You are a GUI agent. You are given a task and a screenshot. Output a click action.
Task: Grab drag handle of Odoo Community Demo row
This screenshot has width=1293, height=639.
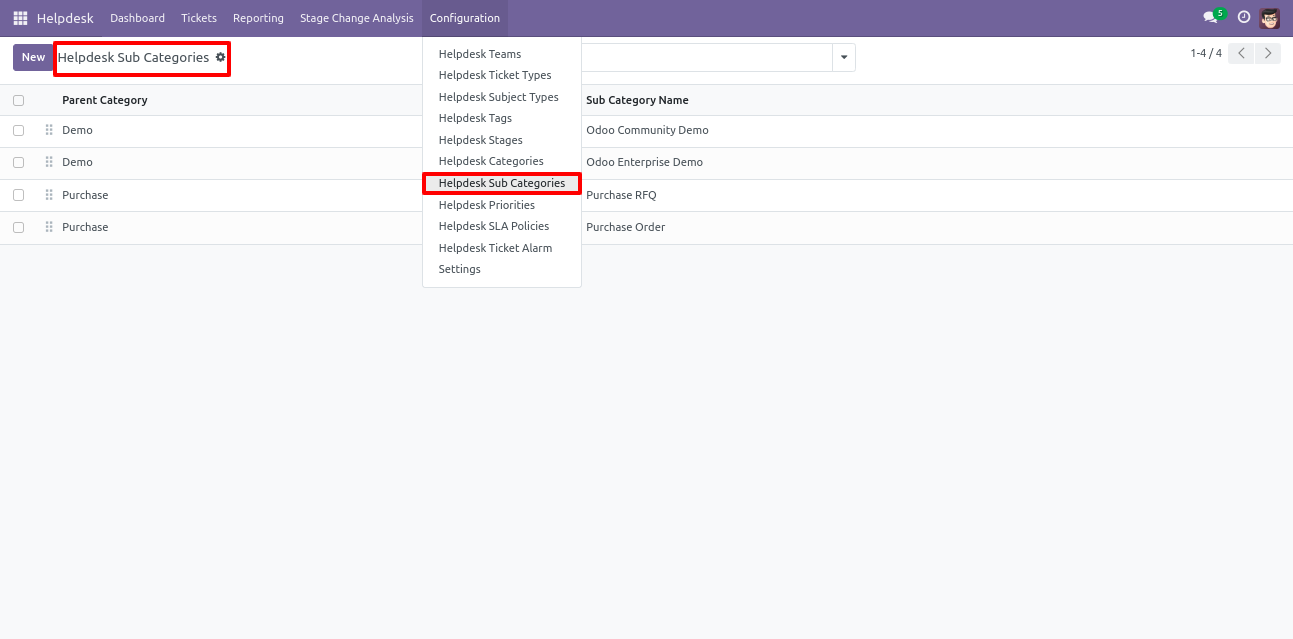(49, 130)
